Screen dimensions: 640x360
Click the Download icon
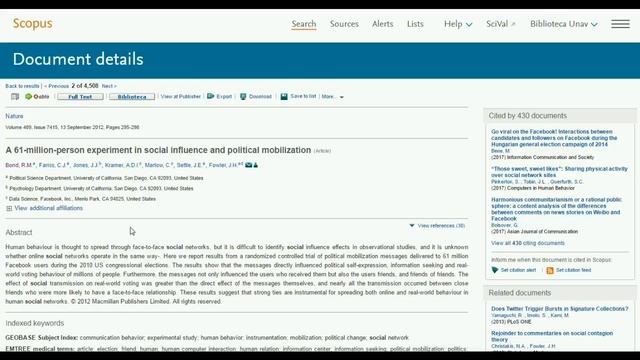(x=243, y=96)
